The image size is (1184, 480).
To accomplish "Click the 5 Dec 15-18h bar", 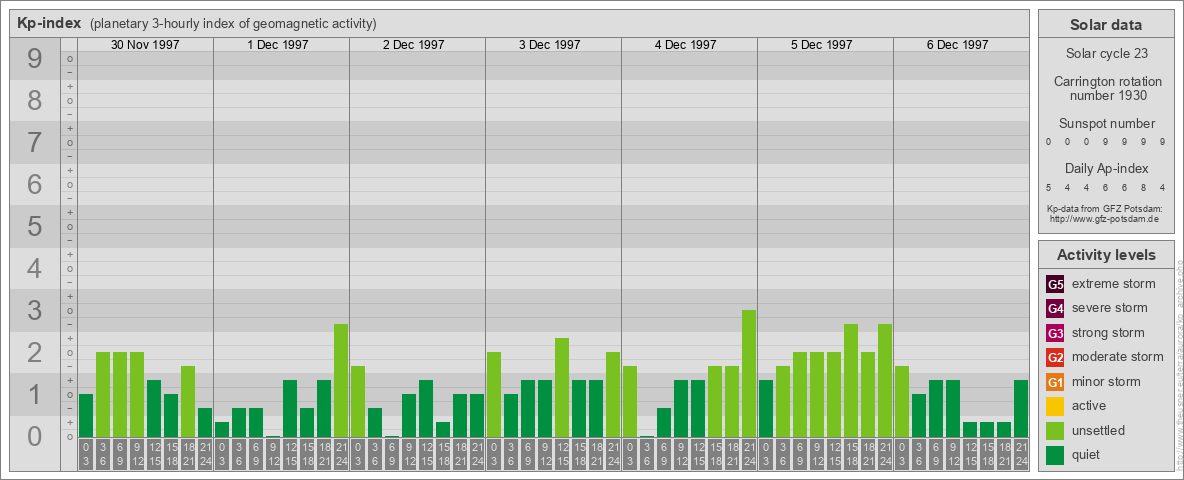I will (x=851, y=380).
